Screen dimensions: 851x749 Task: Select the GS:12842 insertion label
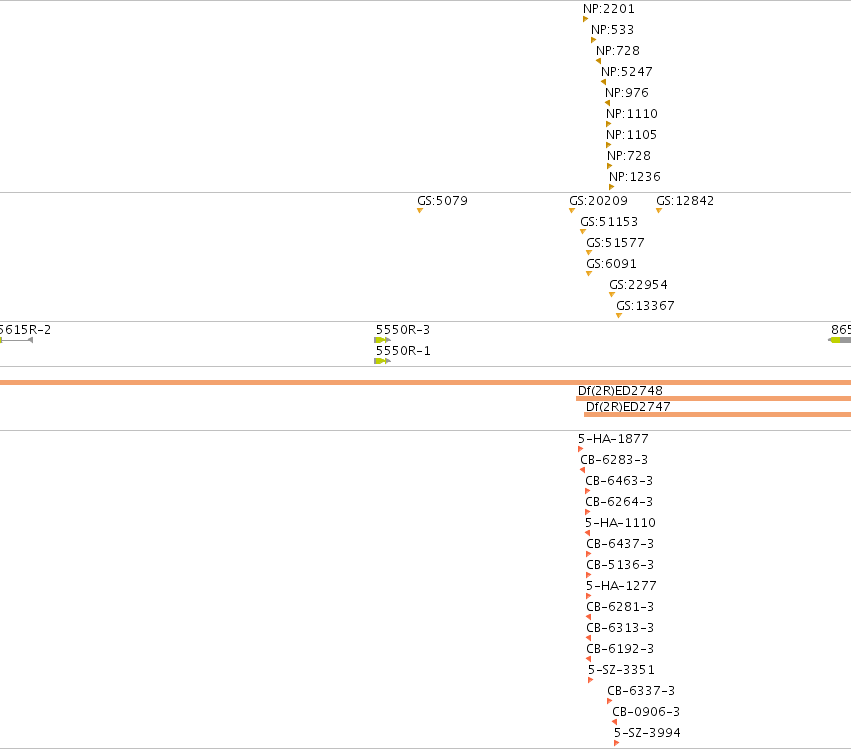point(685,201)
